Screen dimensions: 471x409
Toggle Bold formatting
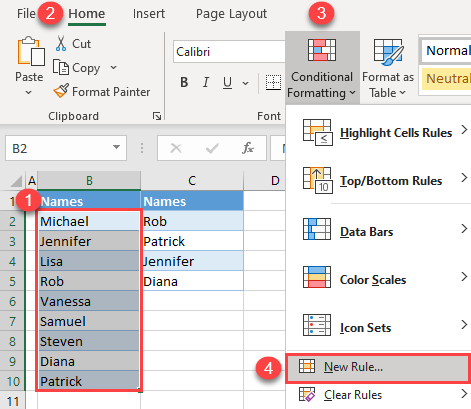pos(184,82)
